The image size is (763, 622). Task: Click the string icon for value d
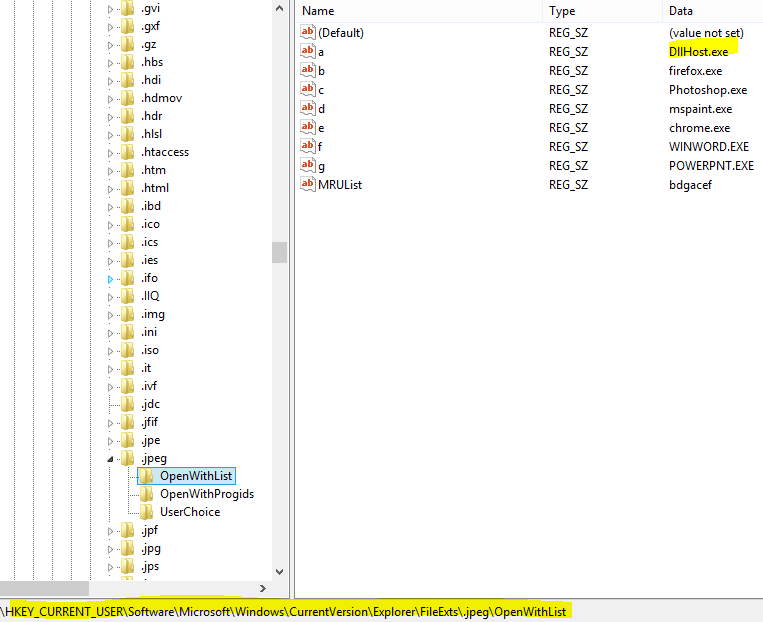[308, 108]
